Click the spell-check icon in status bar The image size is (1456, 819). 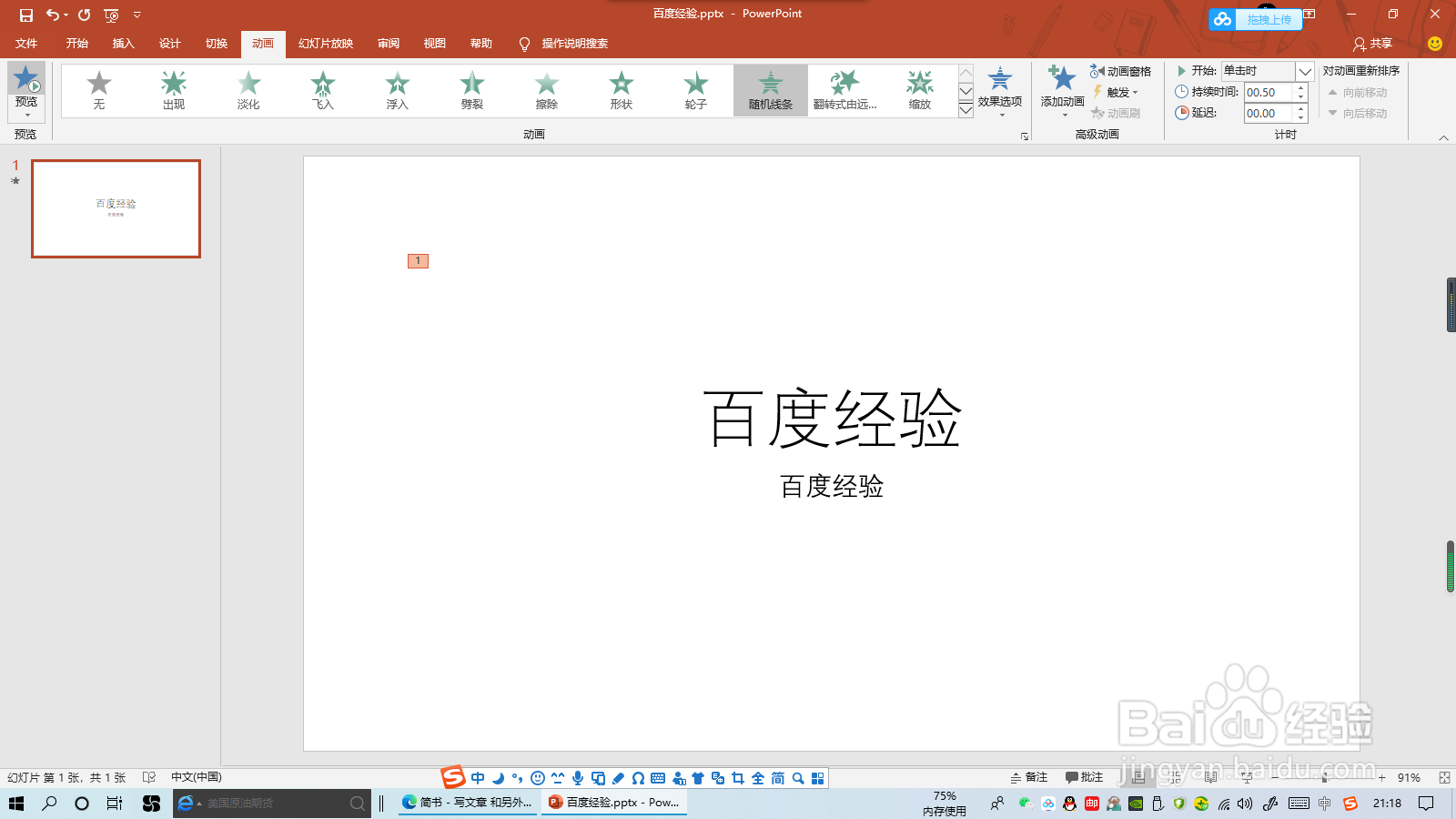click(149, 777)
